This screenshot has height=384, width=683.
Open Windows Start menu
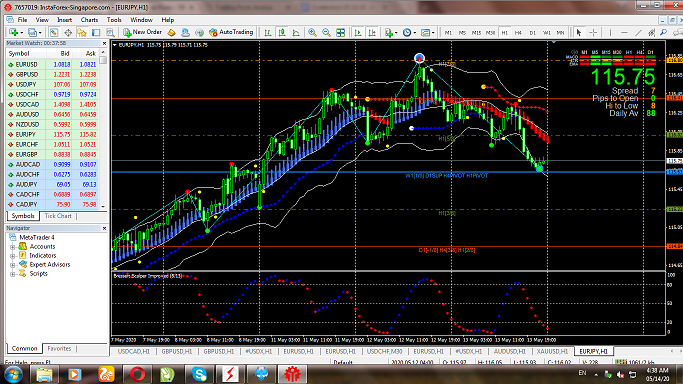(x=13, y=374)
